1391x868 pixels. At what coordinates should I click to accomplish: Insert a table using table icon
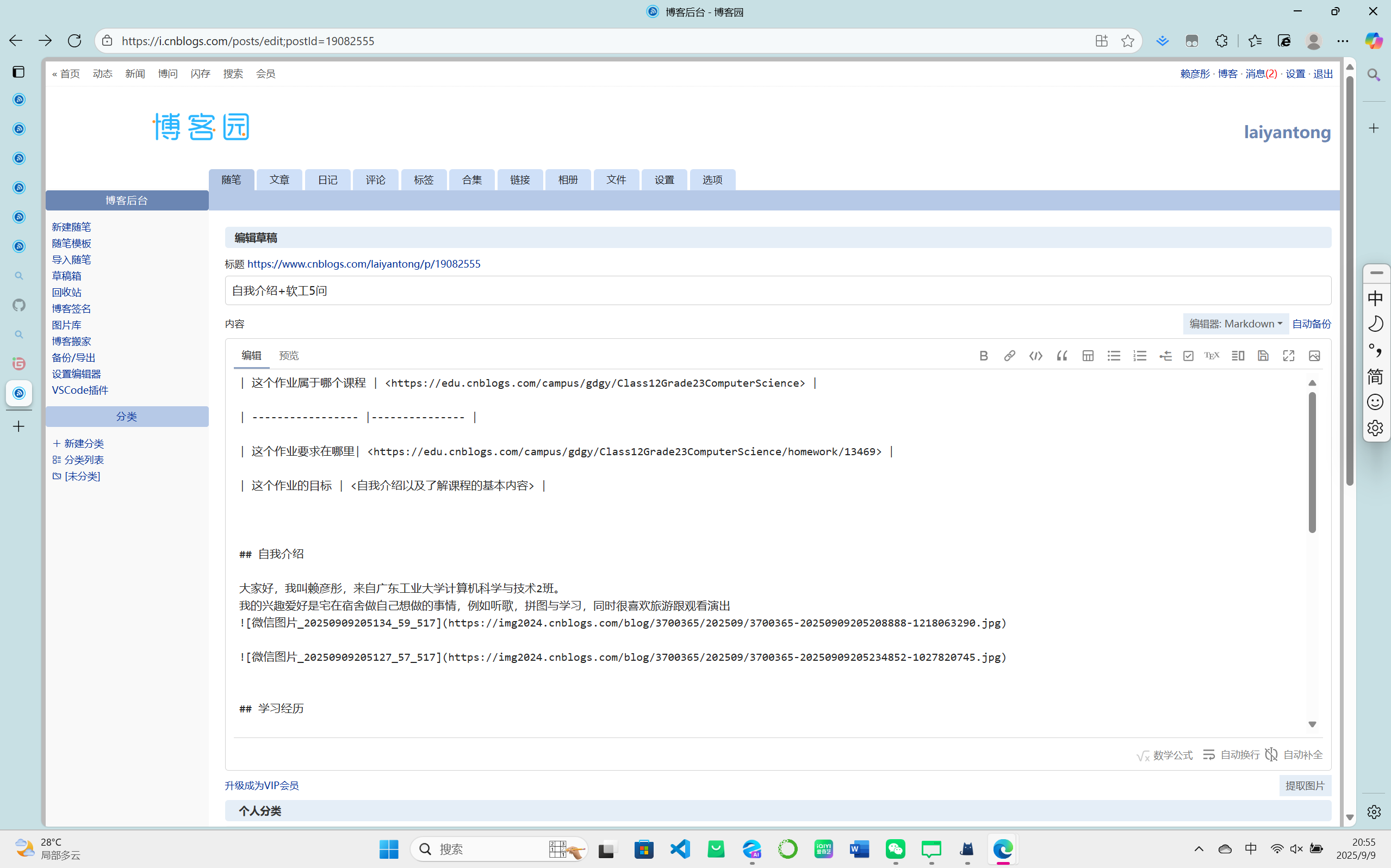pos(1088,356)
